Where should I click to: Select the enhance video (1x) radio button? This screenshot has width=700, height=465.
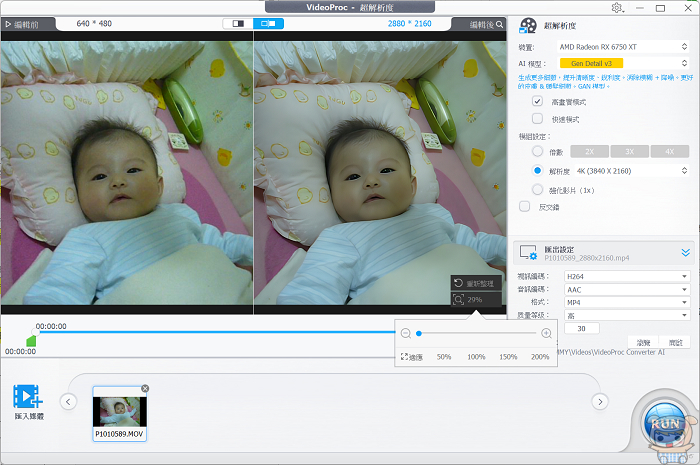pos(537,189)
